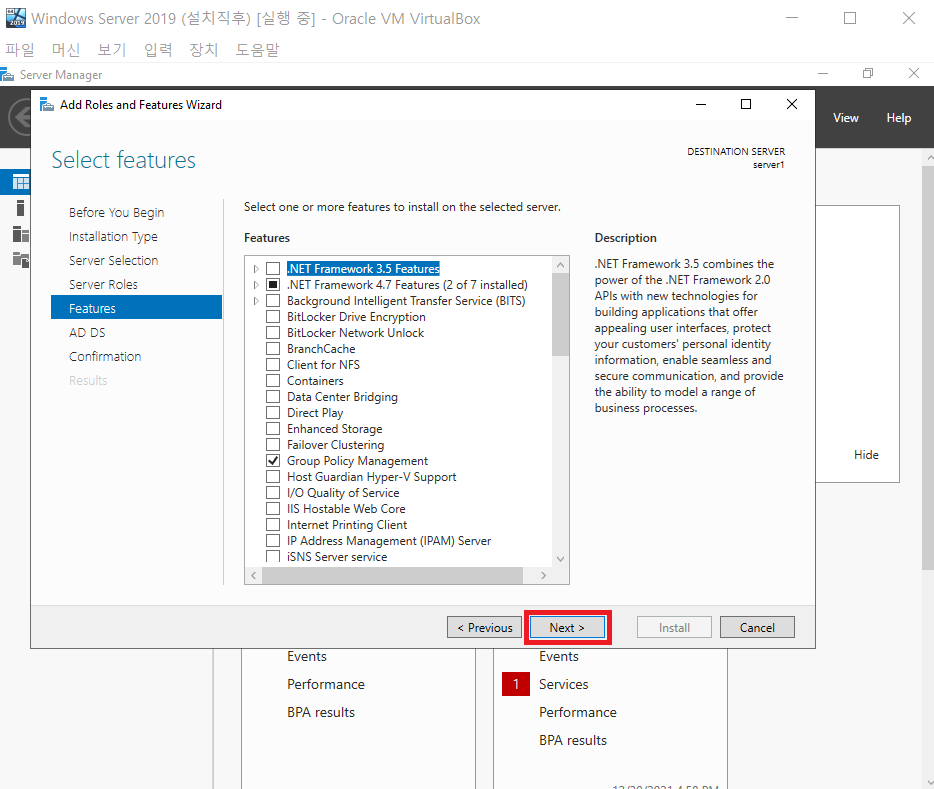
Task: Click the features list scroll up arrow
Action: coord(561,264)
